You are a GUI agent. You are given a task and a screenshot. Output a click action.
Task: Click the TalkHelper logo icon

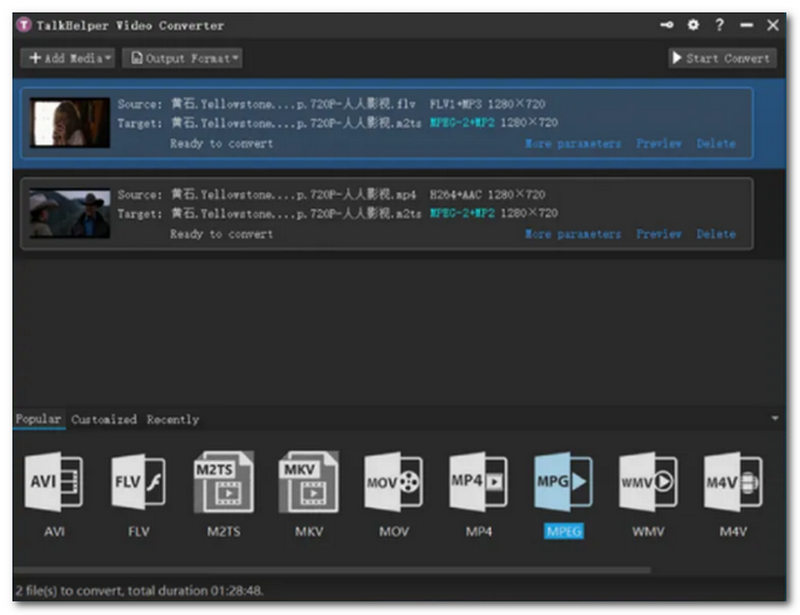(23, 24)
